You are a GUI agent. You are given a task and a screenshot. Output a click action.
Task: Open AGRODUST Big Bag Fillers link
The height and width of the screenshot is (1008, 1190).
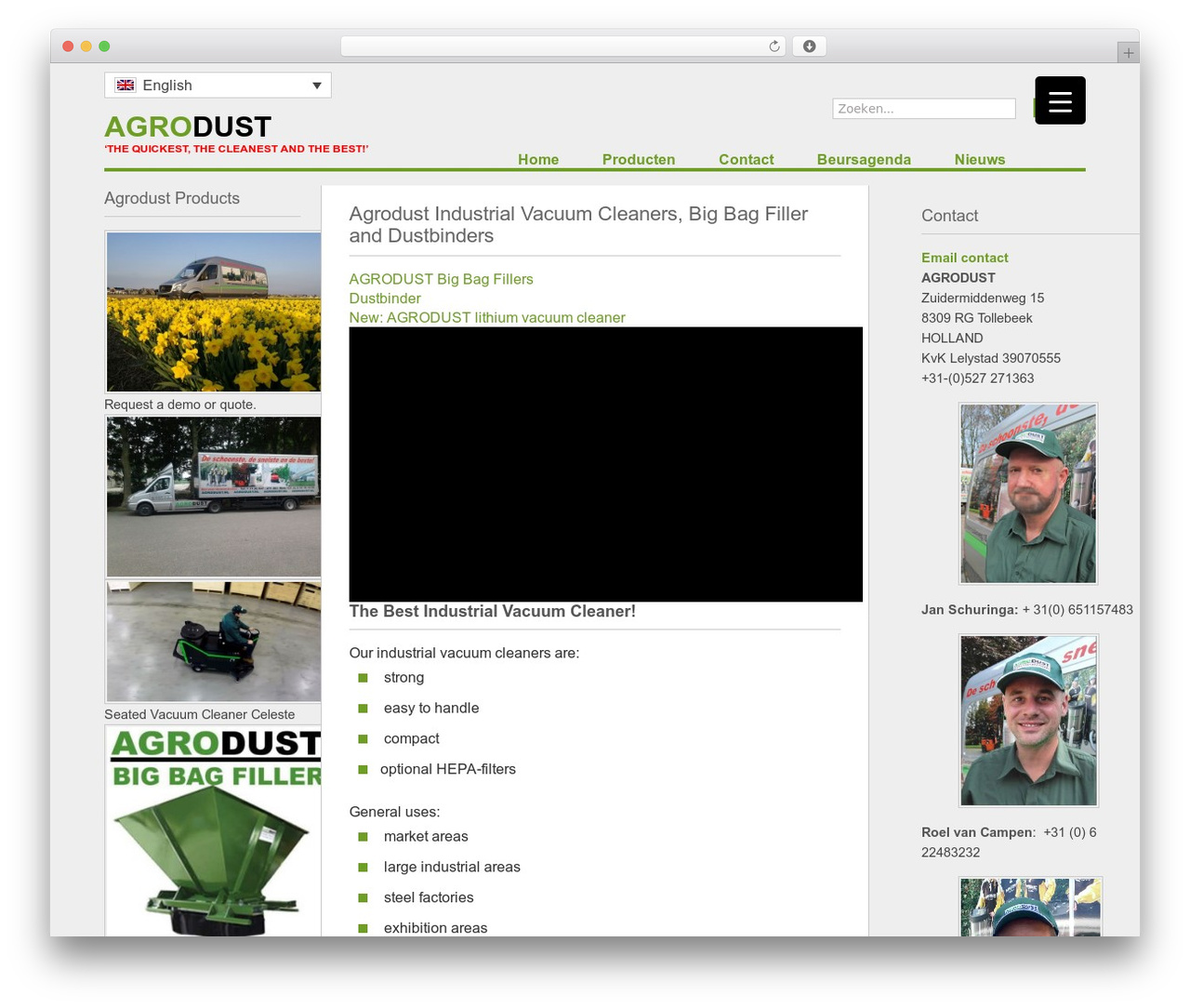pyautogui.click(x=441, y=279)
